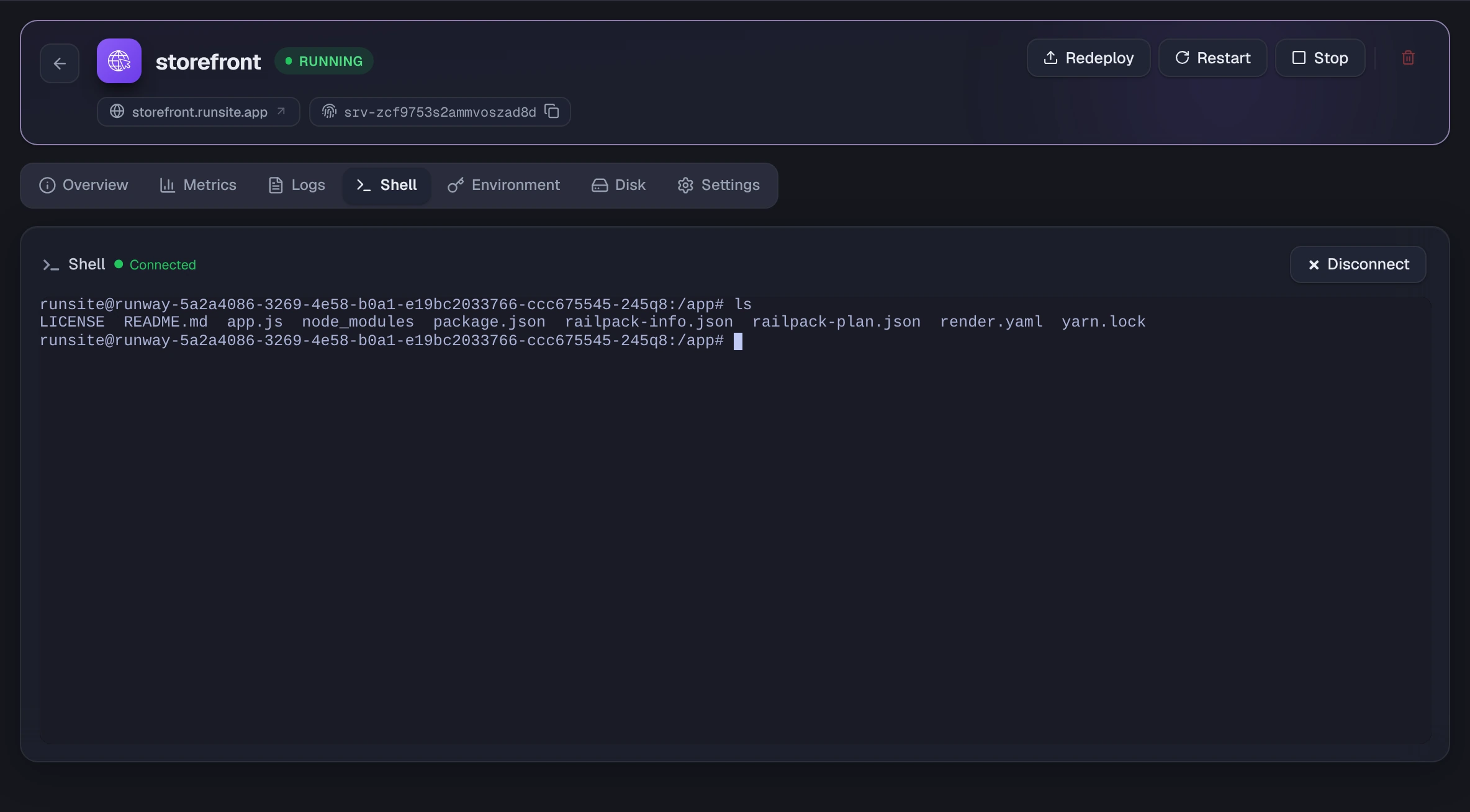Click railpack-plan.json in the terminal listing
The height and width of the screenshot is (812, 1470).
836,322
